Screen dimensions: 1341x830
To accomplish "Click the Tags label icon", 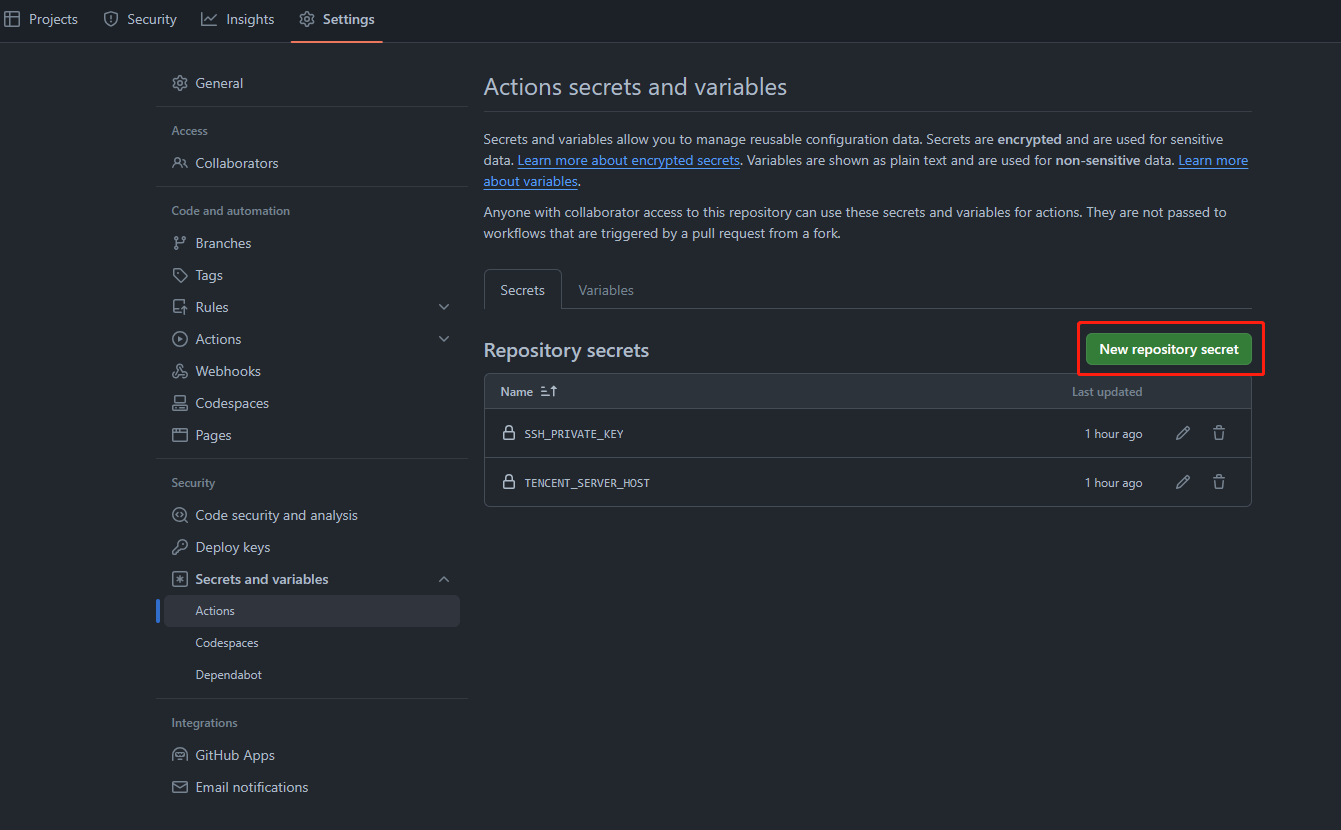I will tap(180, 275).
